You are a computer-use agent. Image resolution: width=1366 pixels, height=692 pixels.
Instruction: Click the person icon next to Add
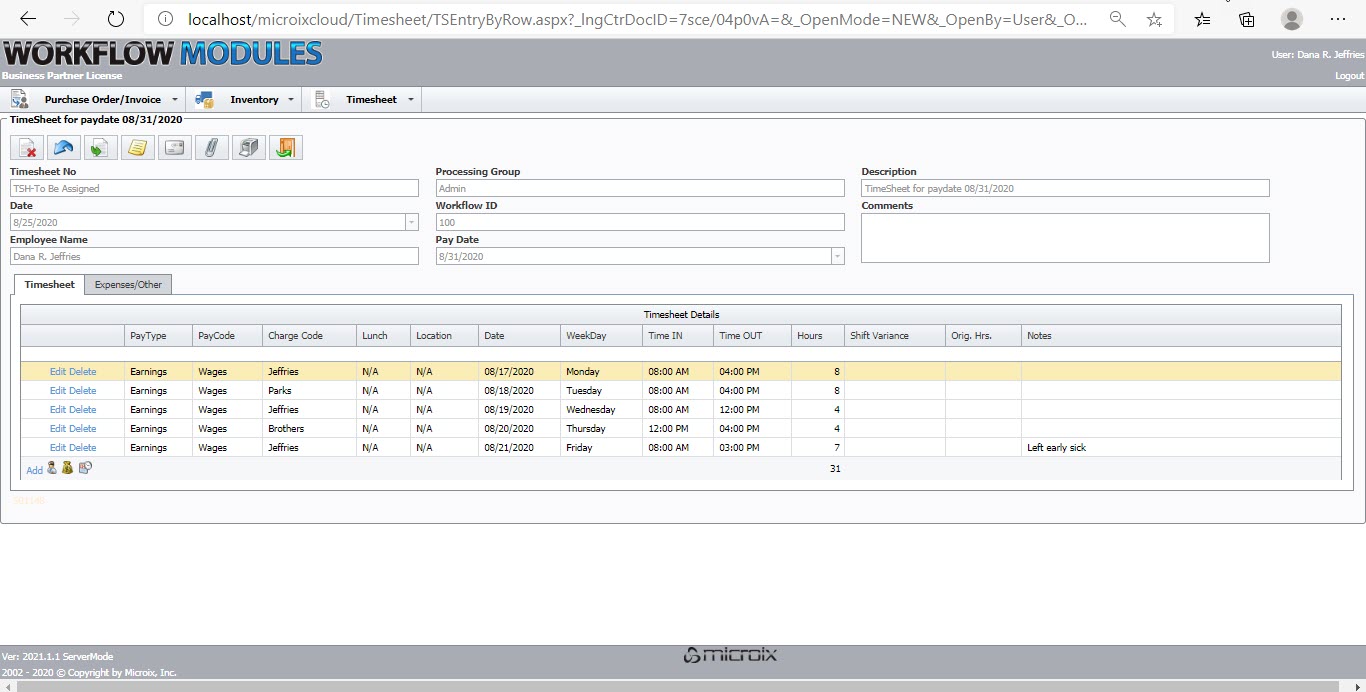point(52,468)
